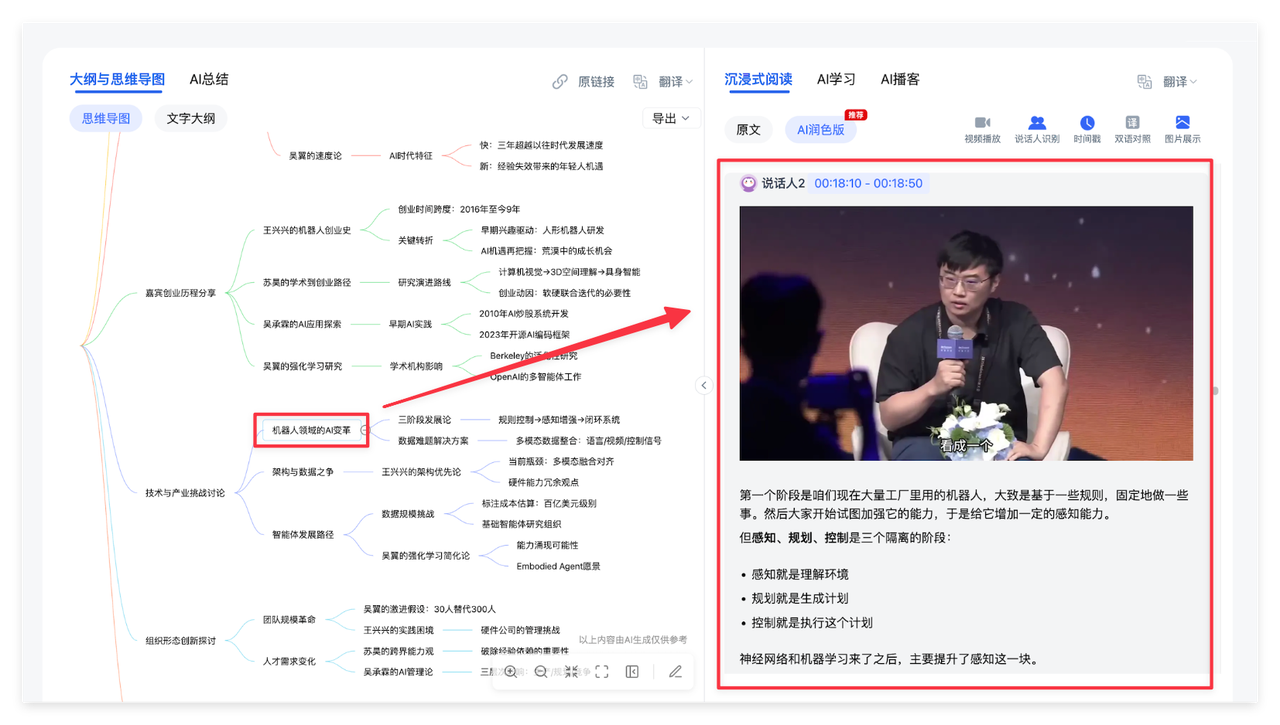Click the 原链接 link icon
1280x725 pixels.
584,82
